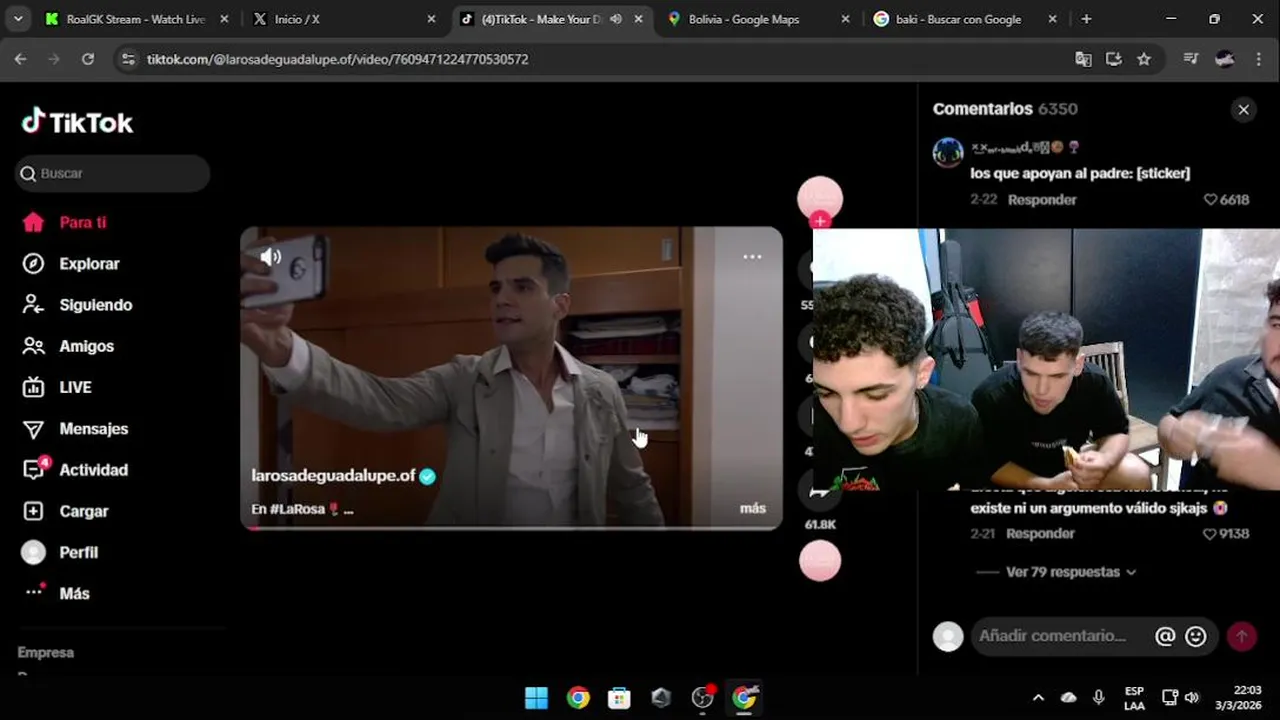Open the site information icon in address bar
This screenshot has width=1280, height=720.
coord(128,59)
